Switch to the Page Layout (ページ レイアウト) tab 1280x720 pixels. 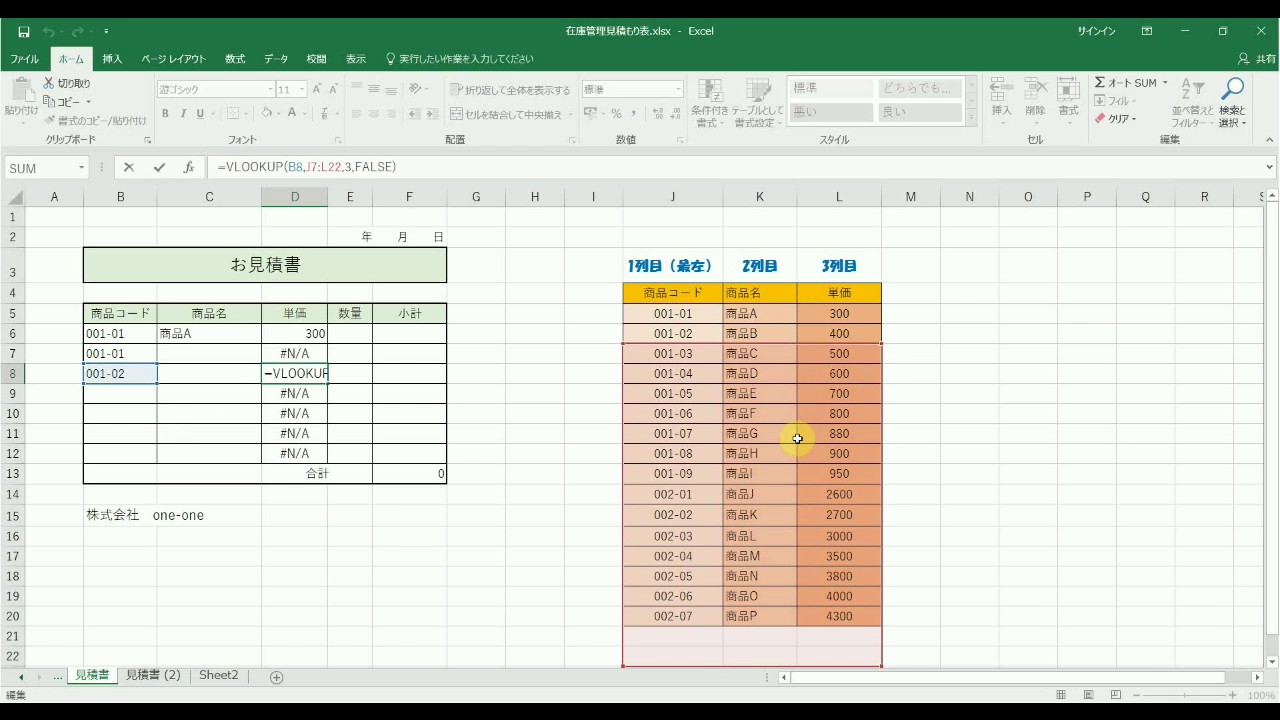(173, 59)
